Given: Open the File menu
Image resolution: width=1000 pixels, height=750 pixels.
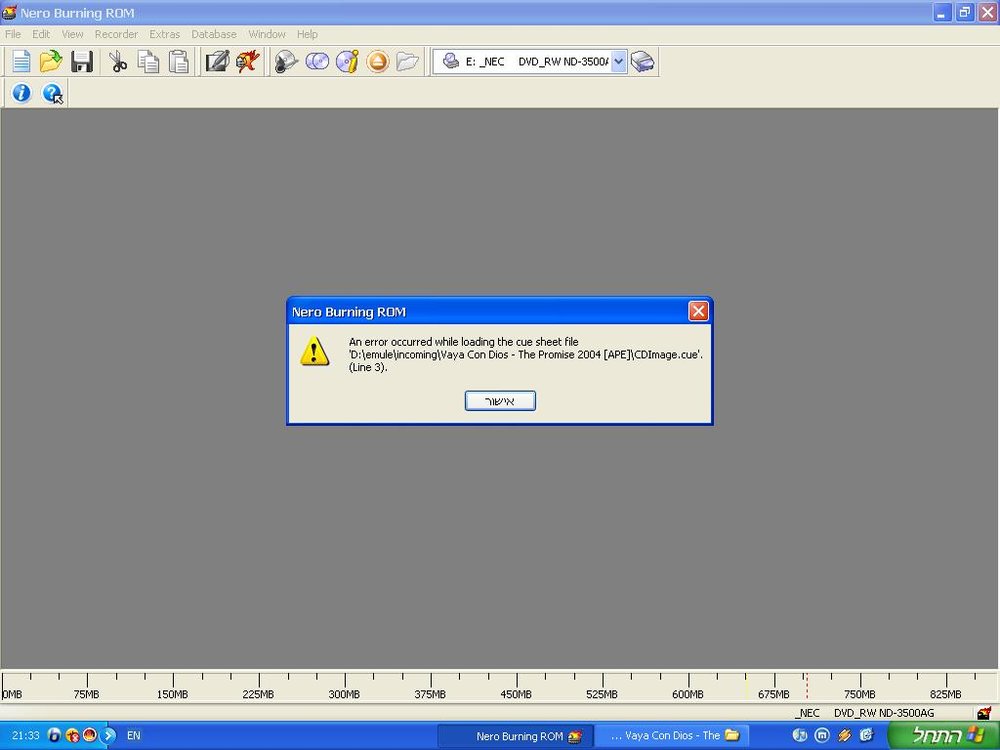Looking at the screenshot, I should point(13,34).
